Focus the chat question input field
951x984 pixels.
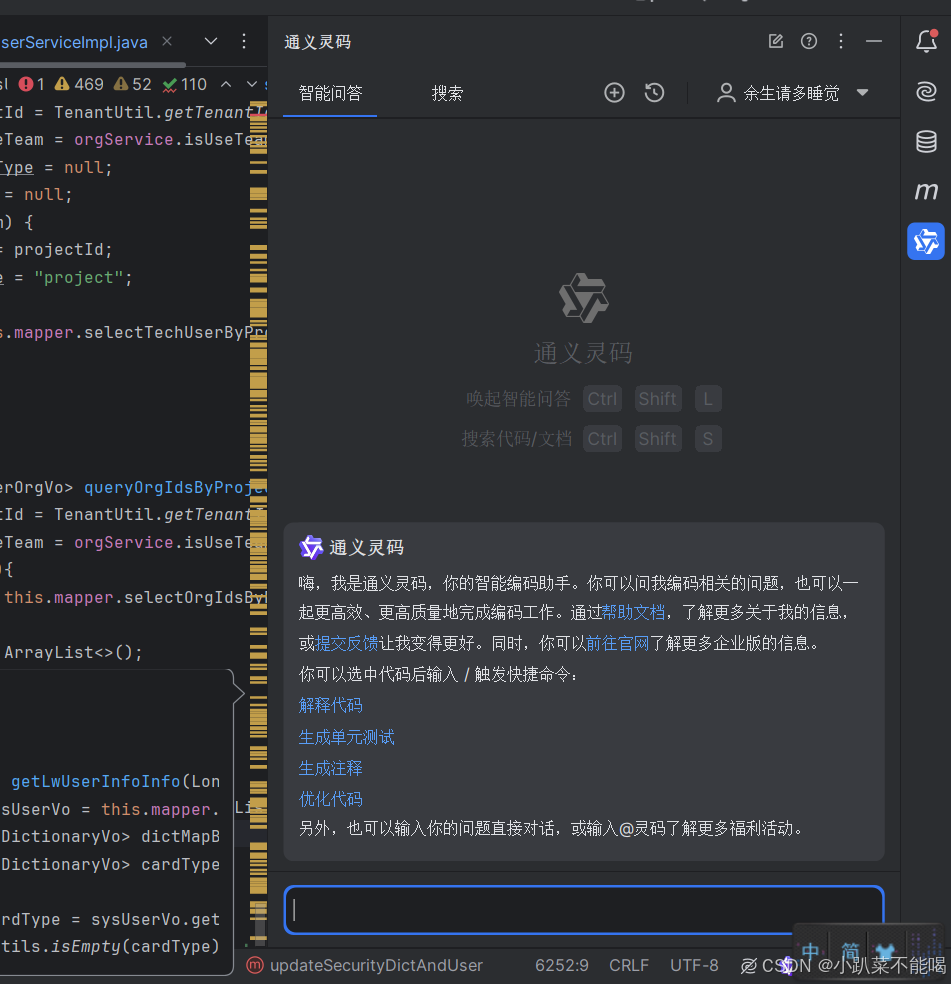[x=584, y=909]
